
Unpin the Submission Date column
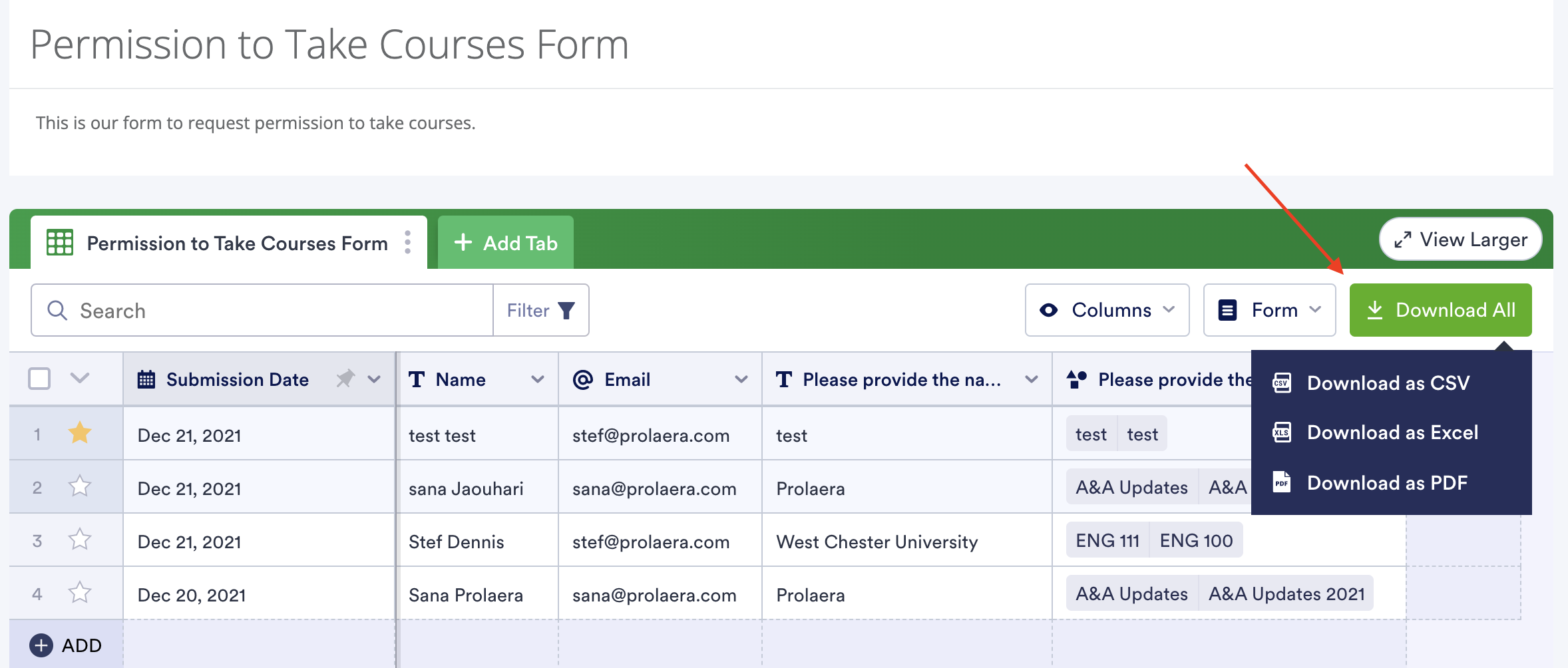point(345,379)
